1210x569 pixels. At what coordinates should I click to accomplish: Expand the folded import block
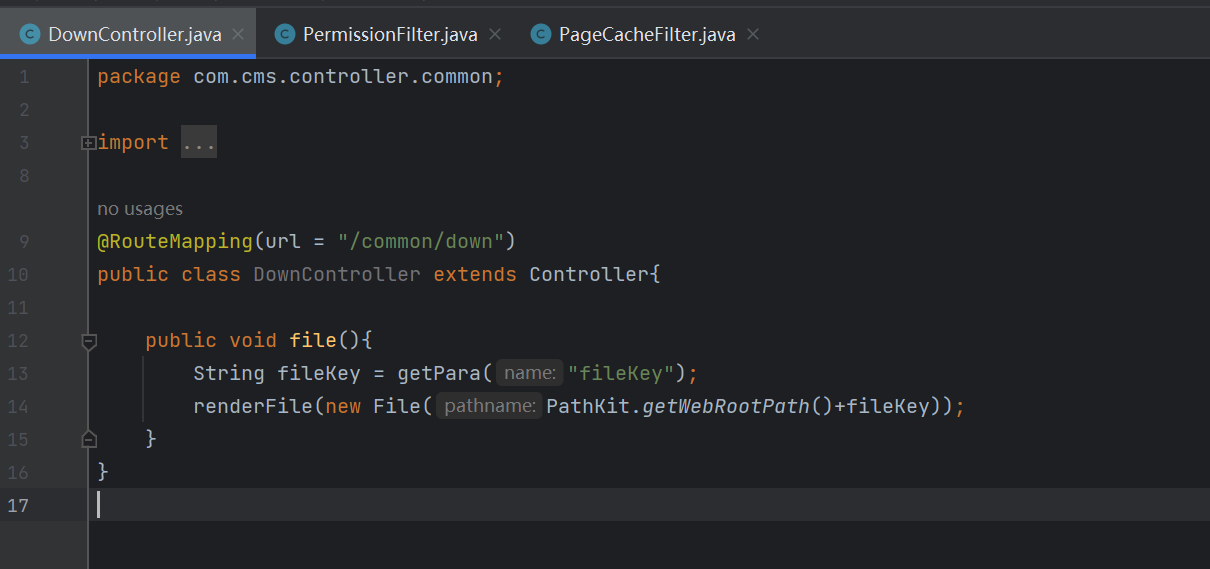(89, 143)
